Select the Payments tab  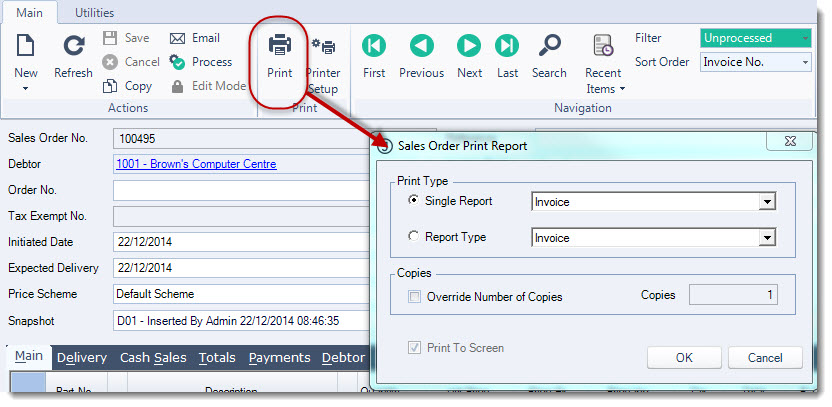(279, 358)
